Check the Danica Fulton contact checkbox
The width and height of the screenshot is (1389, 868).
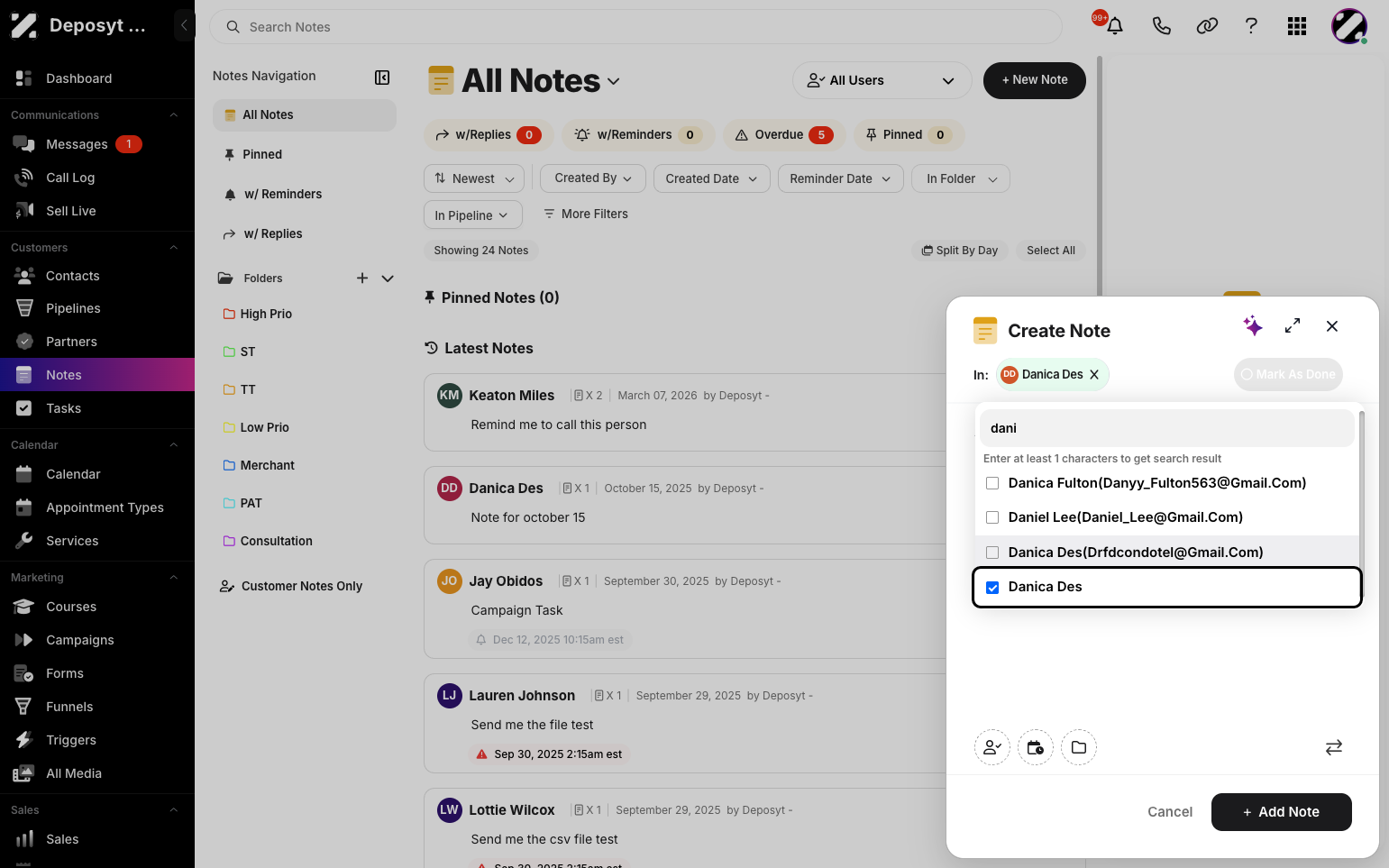coord(992,483)
